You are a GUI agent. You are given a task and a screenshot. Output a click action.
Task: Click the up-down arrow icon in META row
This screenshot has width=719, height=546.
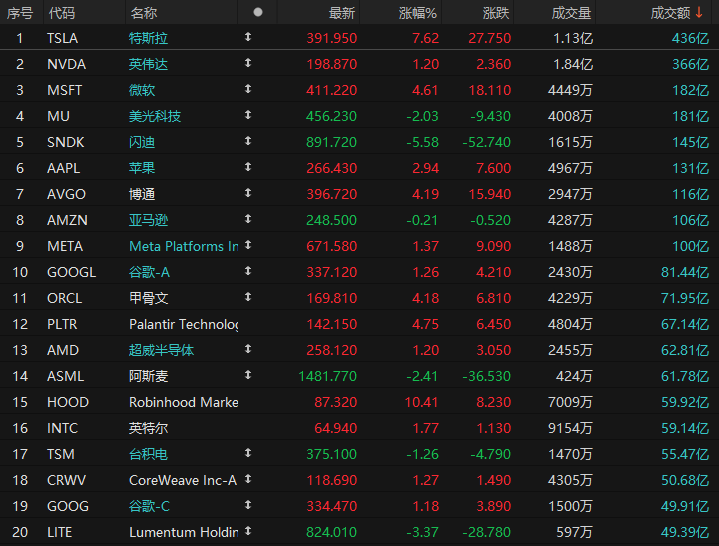tap(248, 245)
